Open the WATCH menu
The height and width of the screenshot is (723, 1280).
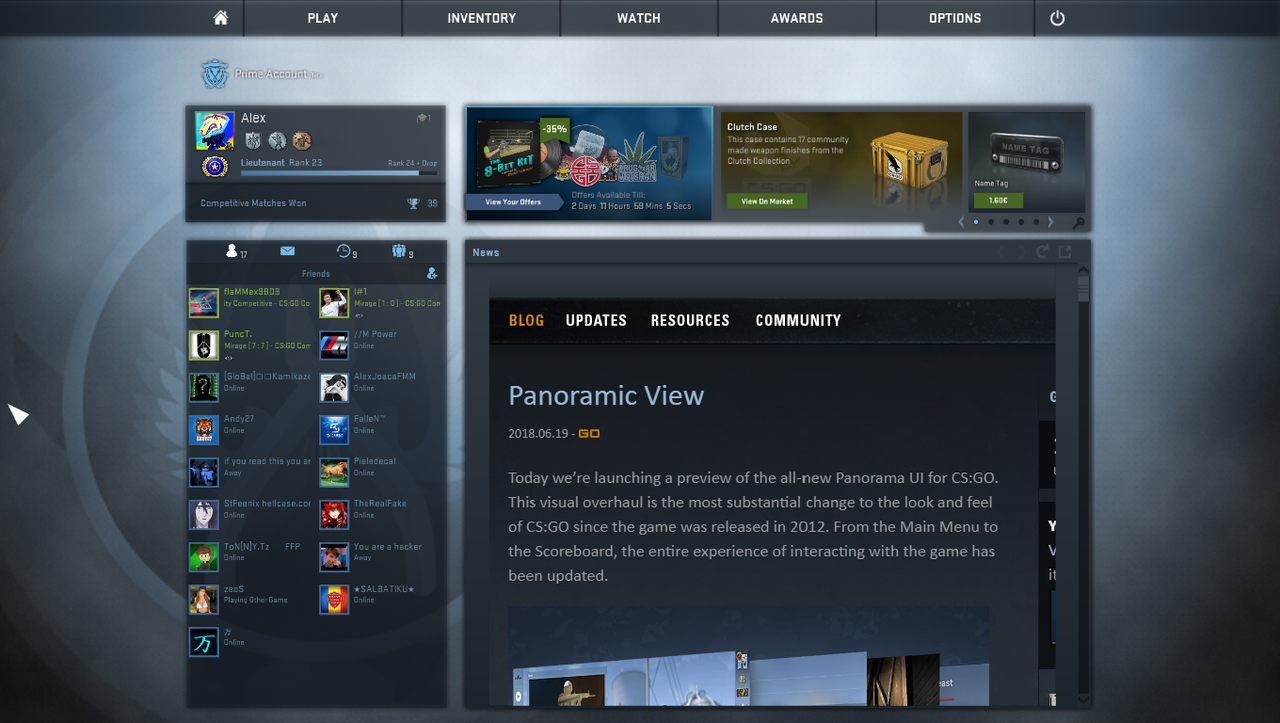click(639, 18)
